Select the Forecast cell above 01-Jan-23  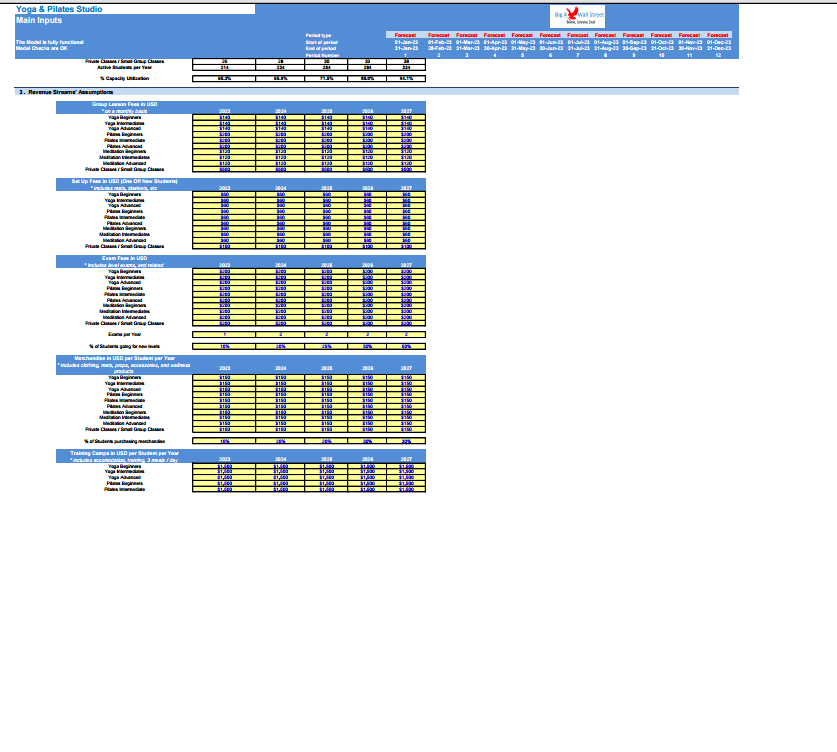(x=405, y=35)
